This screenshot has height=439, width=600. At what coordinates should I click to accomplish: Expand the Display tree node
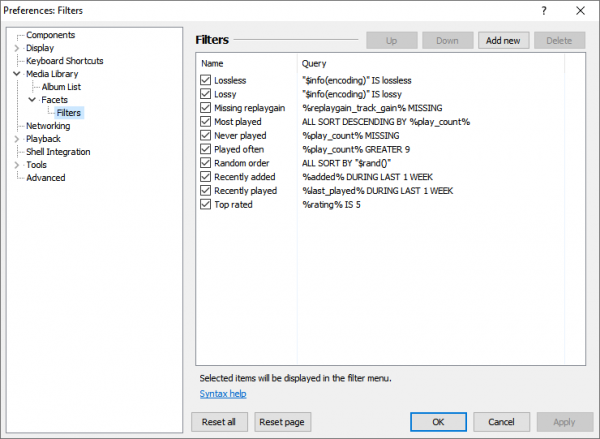pos(16,48)
